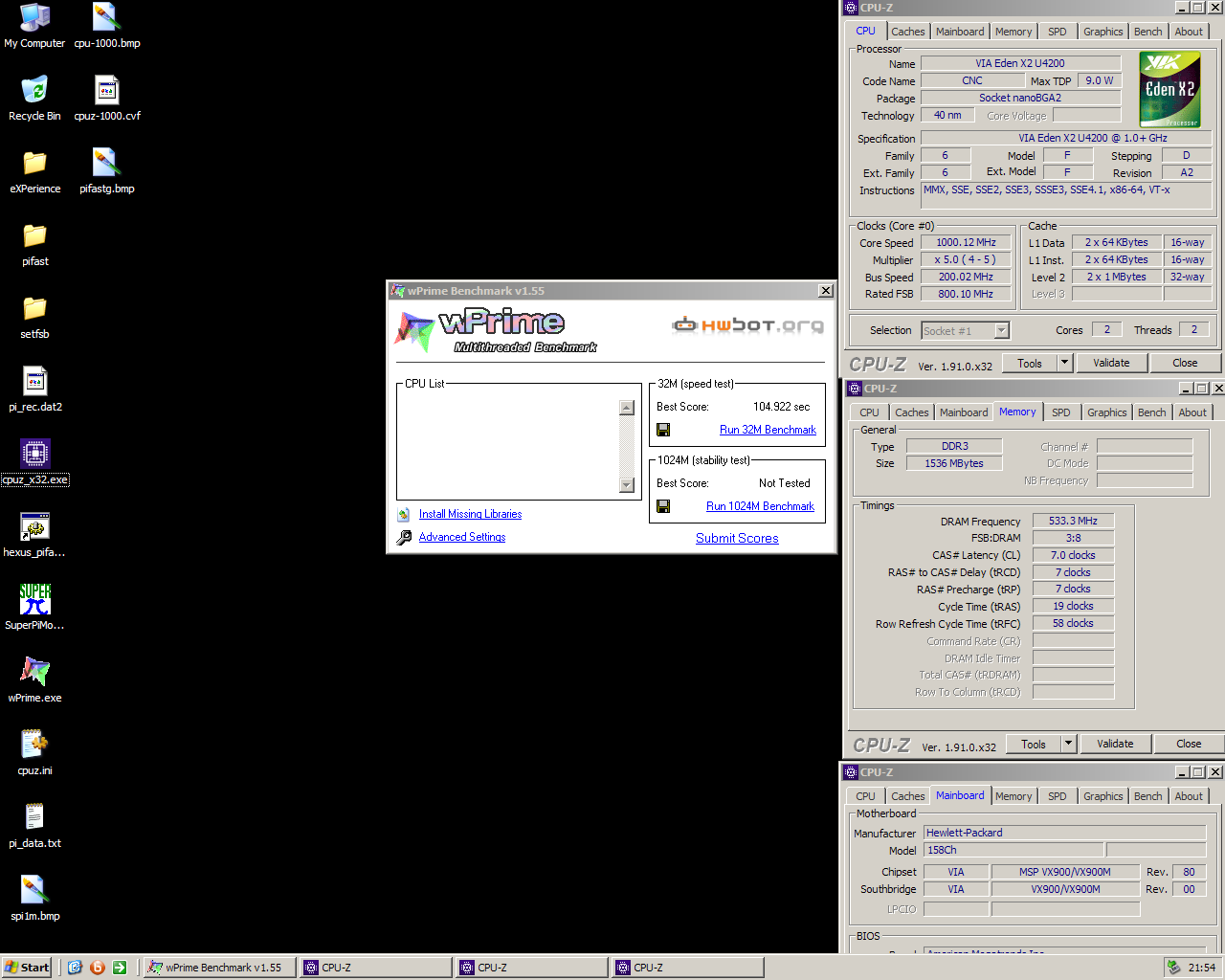Click Validate in top CPU-Z window
Viewport: 1225px width, 980px height.
point(1111,363)
